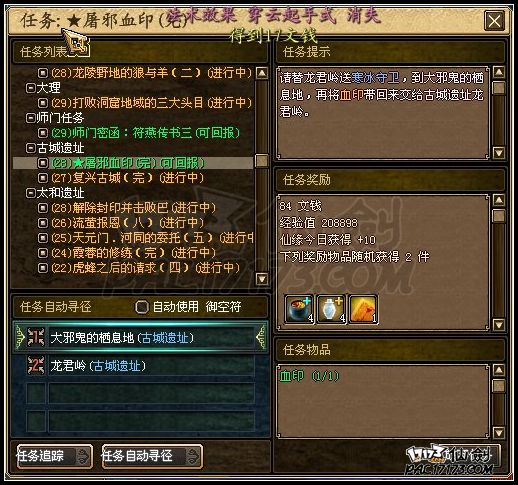518x485 pixels.
Task: Click the white vase reward item icon
Action: click(x=331, y=309)
